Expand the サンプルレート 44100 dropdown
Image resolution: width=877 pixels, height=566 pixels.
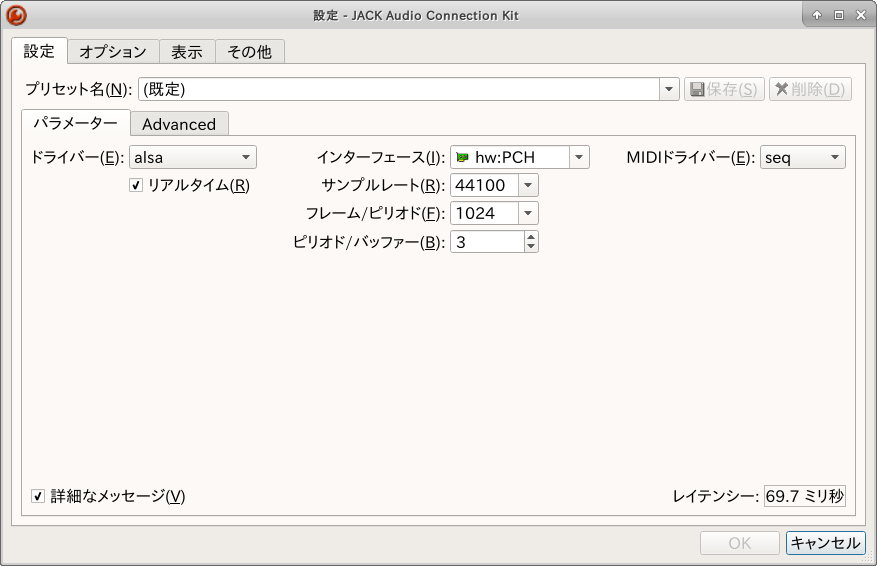pos(528,185)
